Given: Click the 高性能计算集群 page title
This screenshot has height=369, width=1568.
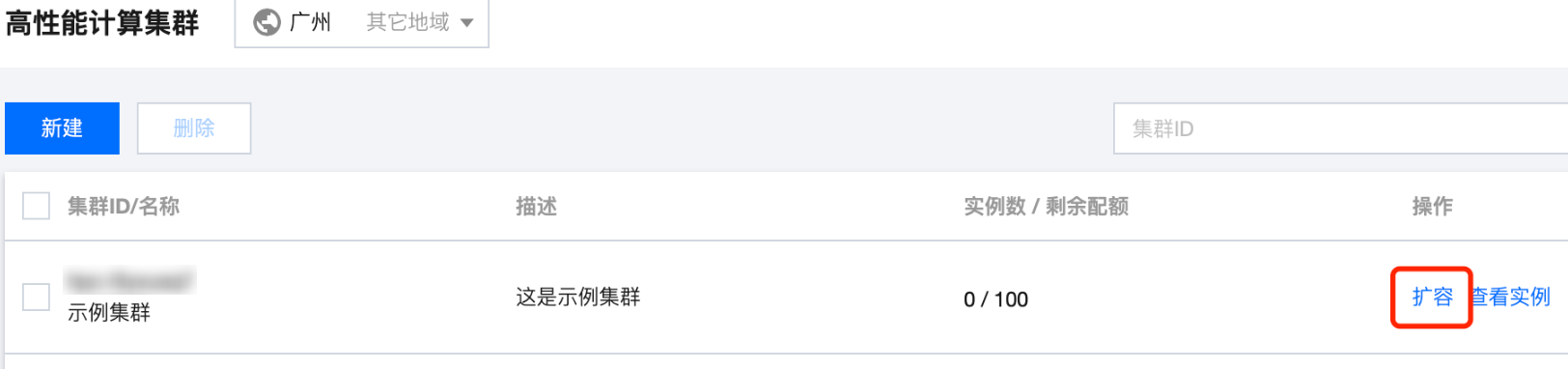Looking at the screenshot, I should click(x=102, y=23).
